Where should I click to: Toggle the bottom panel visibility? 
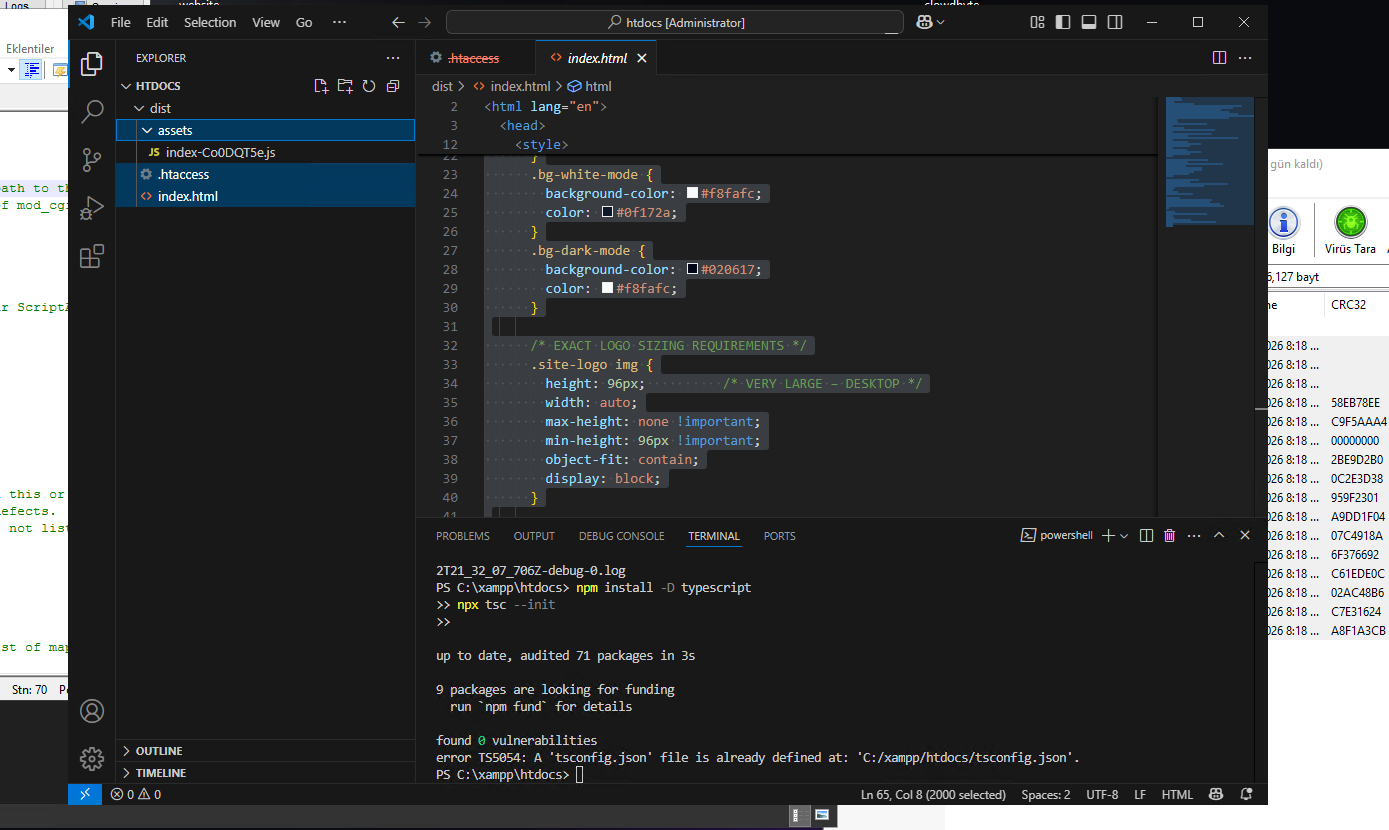1090,22
